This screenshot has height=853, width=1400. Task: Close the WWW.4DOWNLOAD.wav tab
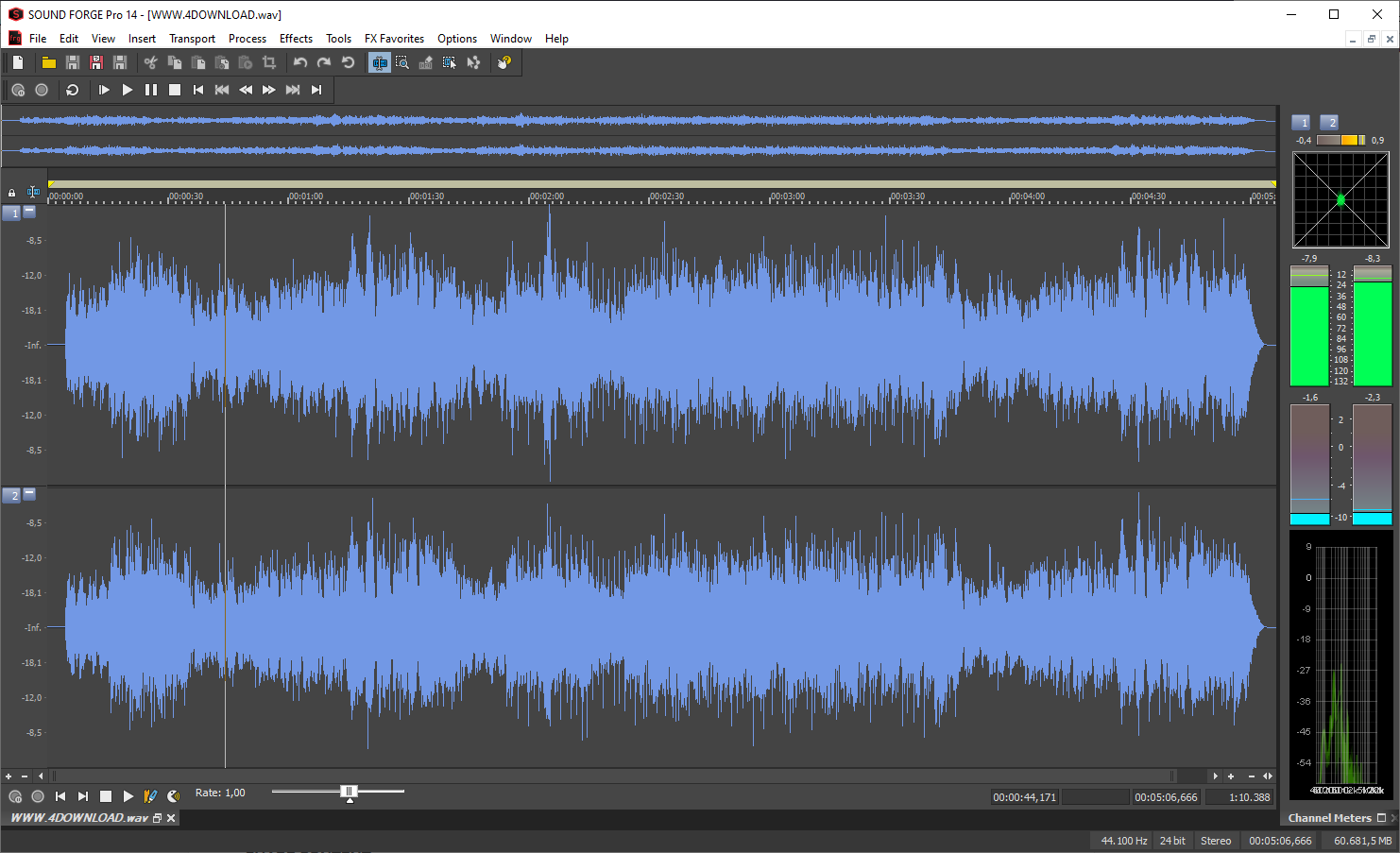171,818
